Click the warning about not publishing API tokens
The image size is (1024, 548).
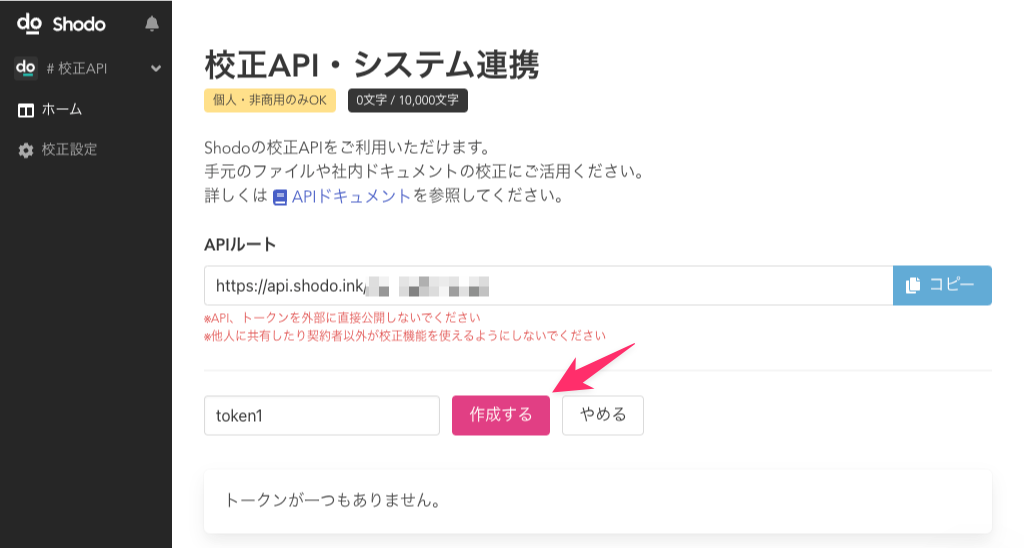pos(343,318)
